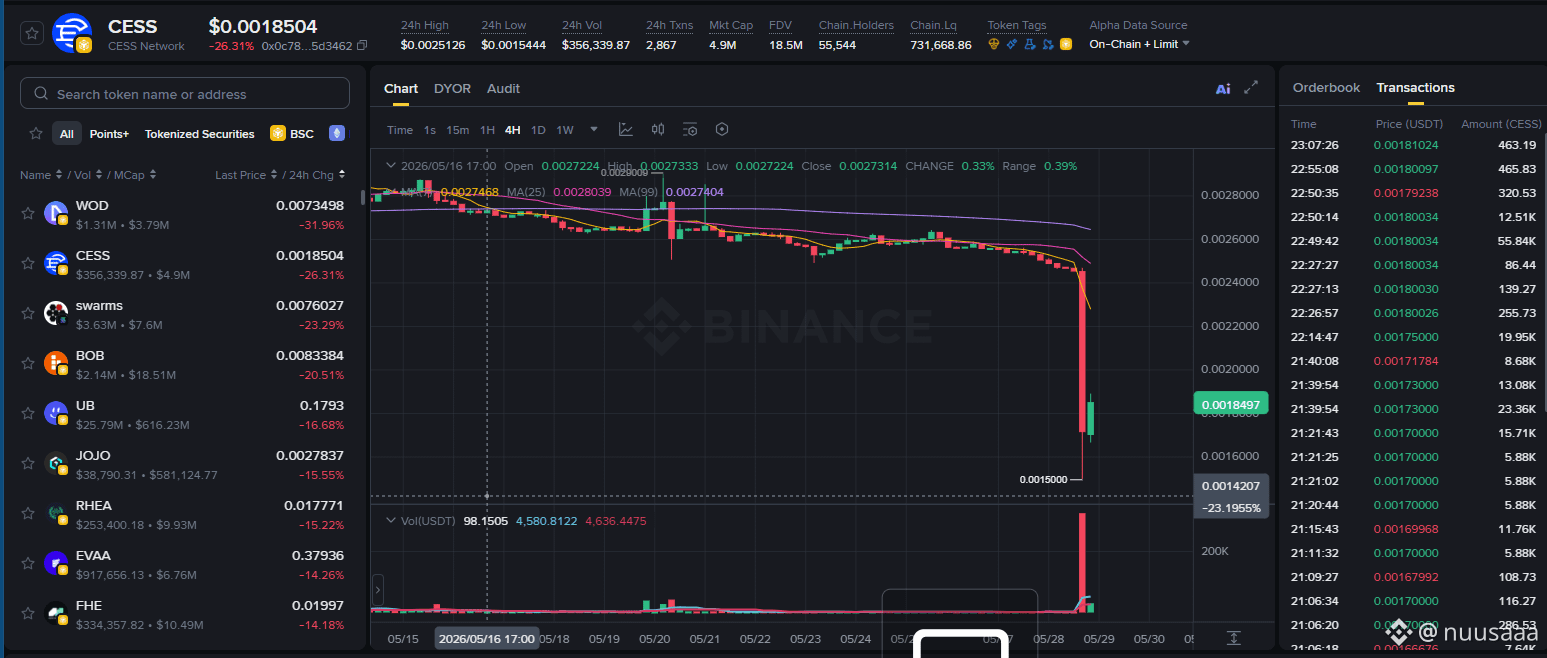Favorite the UB token row
The image size is (1547, 658).
[29, 413]
